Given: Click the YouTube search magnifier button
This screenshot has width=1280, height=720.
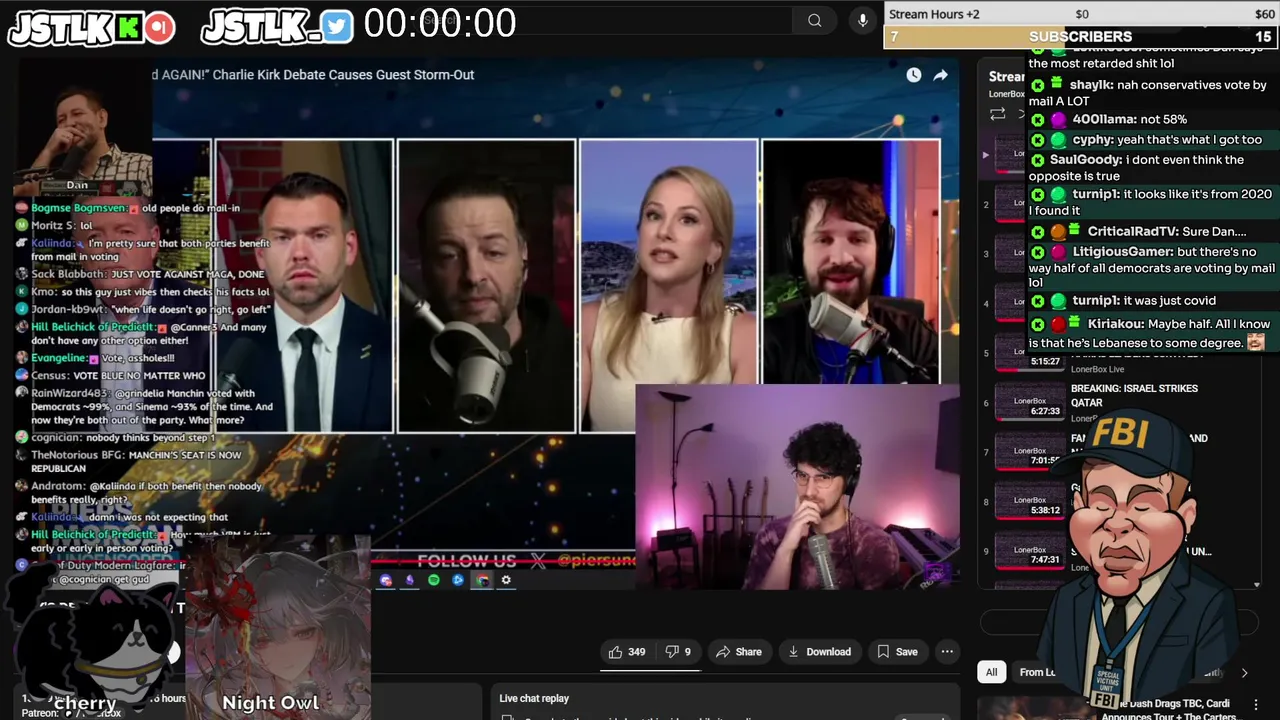Looking at the screenshot, I should point(815,20).
